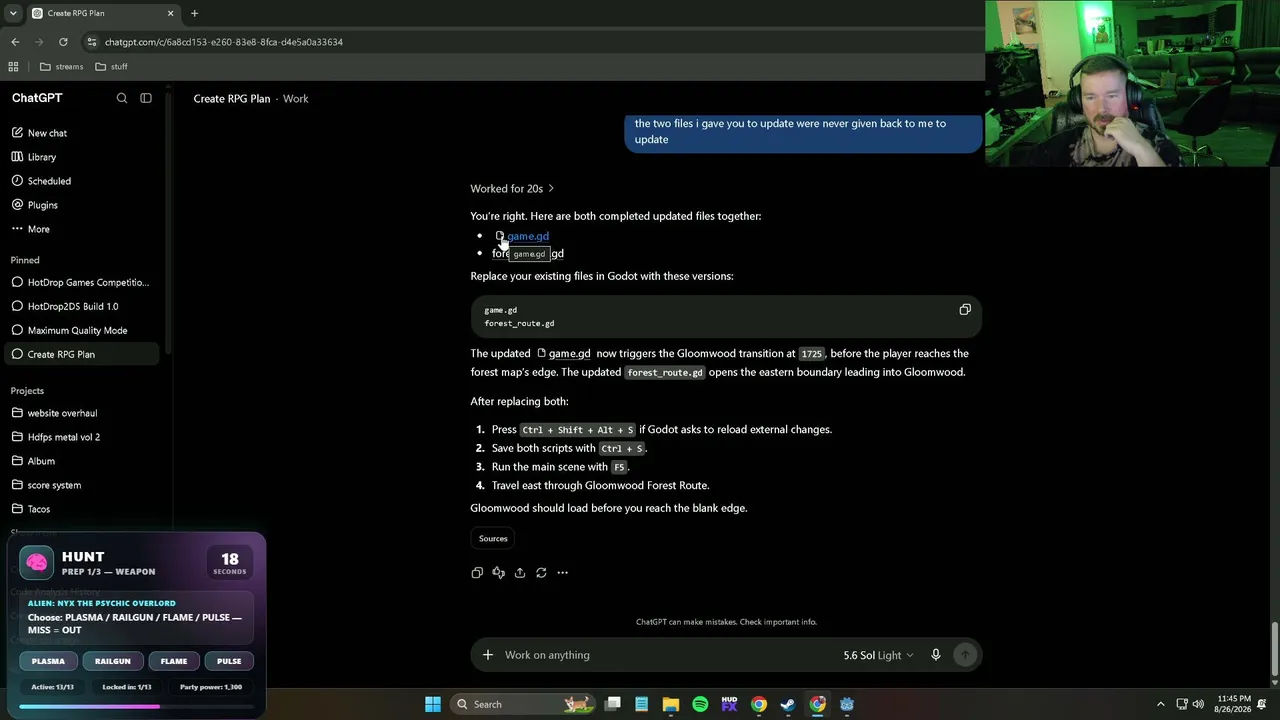Open the stuff bookmark folder

coord(111,67)
